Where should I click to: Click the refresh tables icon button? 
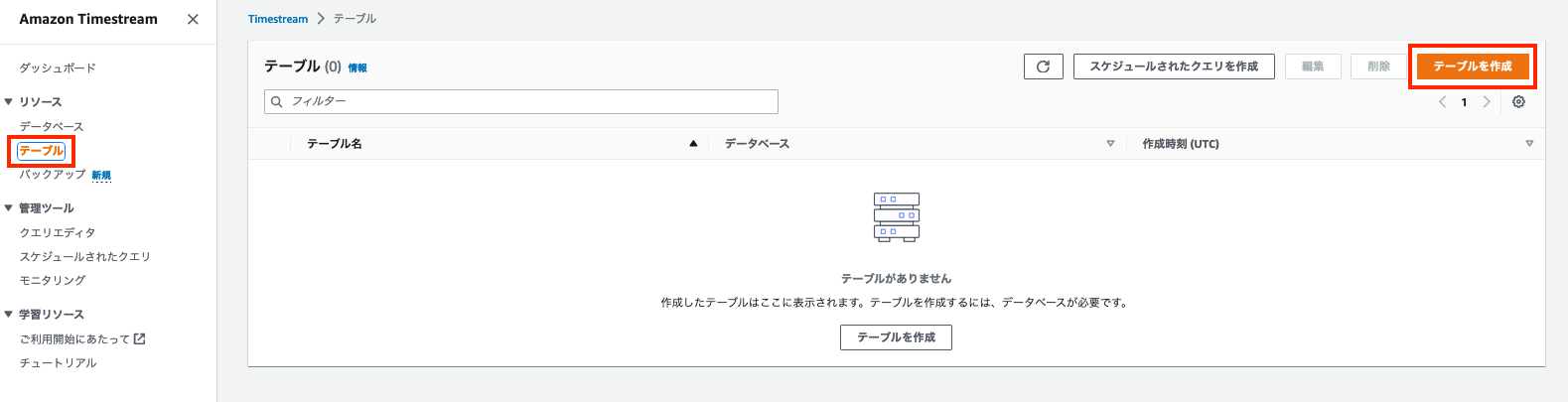click(1044, 67)
